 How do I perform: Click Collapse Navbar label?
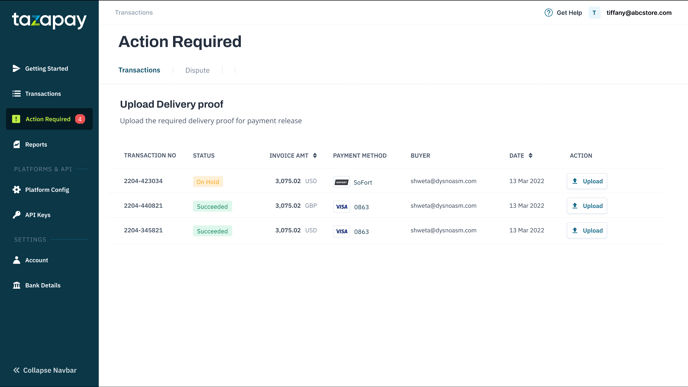point(50,370)
